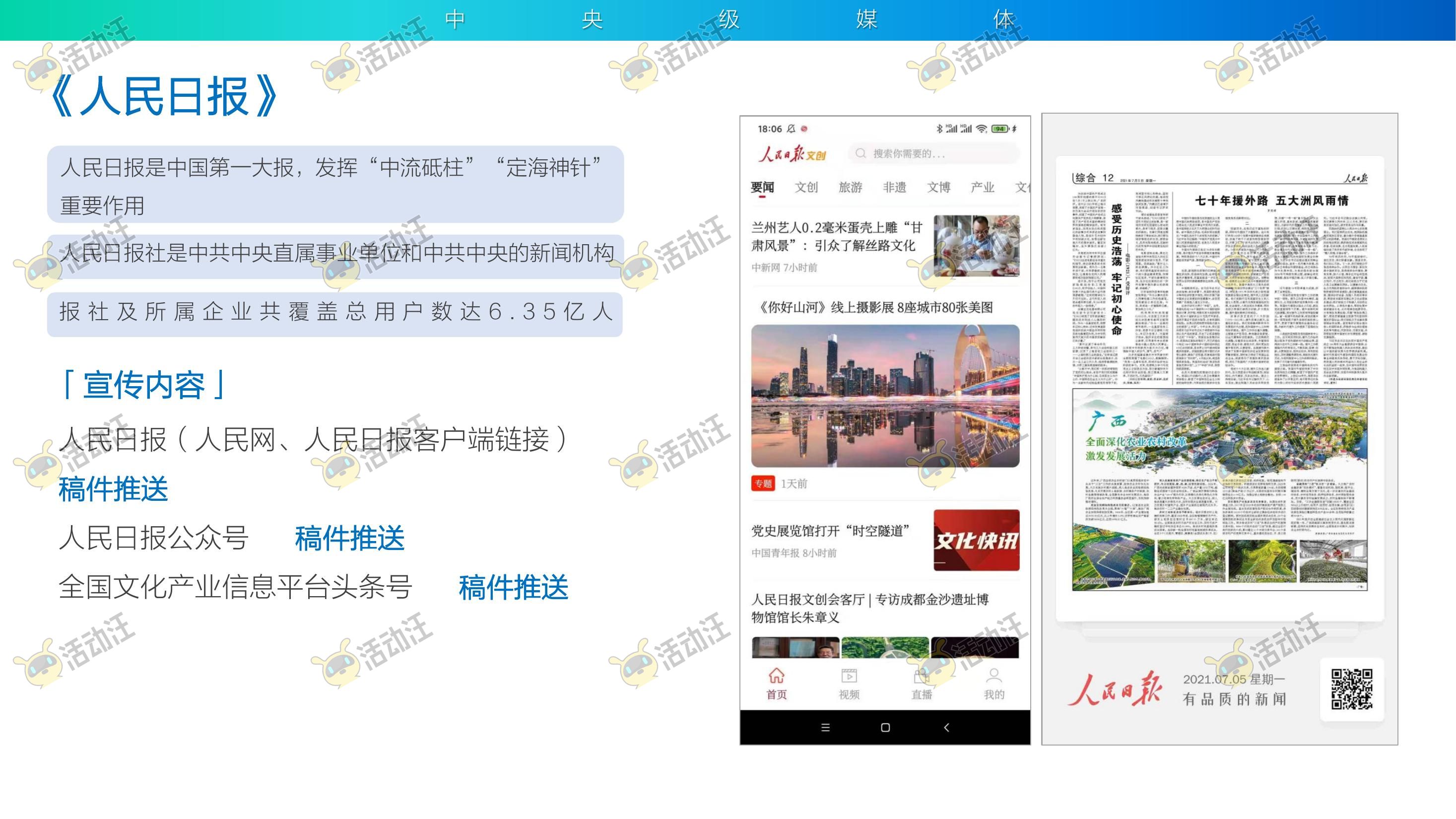Click the eggshell carving artist thumbnail
Viewport: 1456px width, 819px height.
(x=976, y=246)
